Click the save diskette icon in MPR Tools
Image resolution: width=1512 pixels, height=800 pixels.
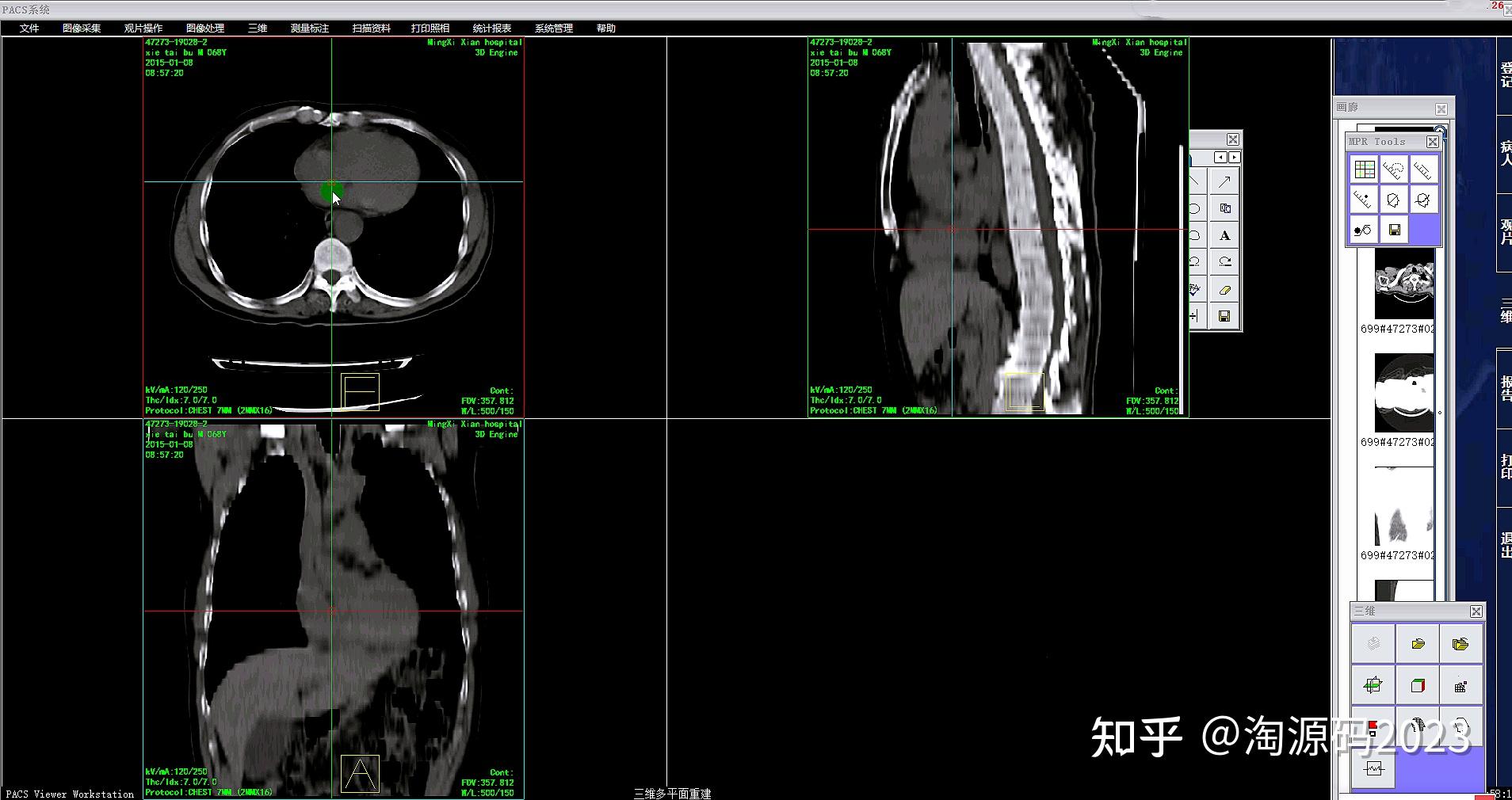click(1395, 230)
